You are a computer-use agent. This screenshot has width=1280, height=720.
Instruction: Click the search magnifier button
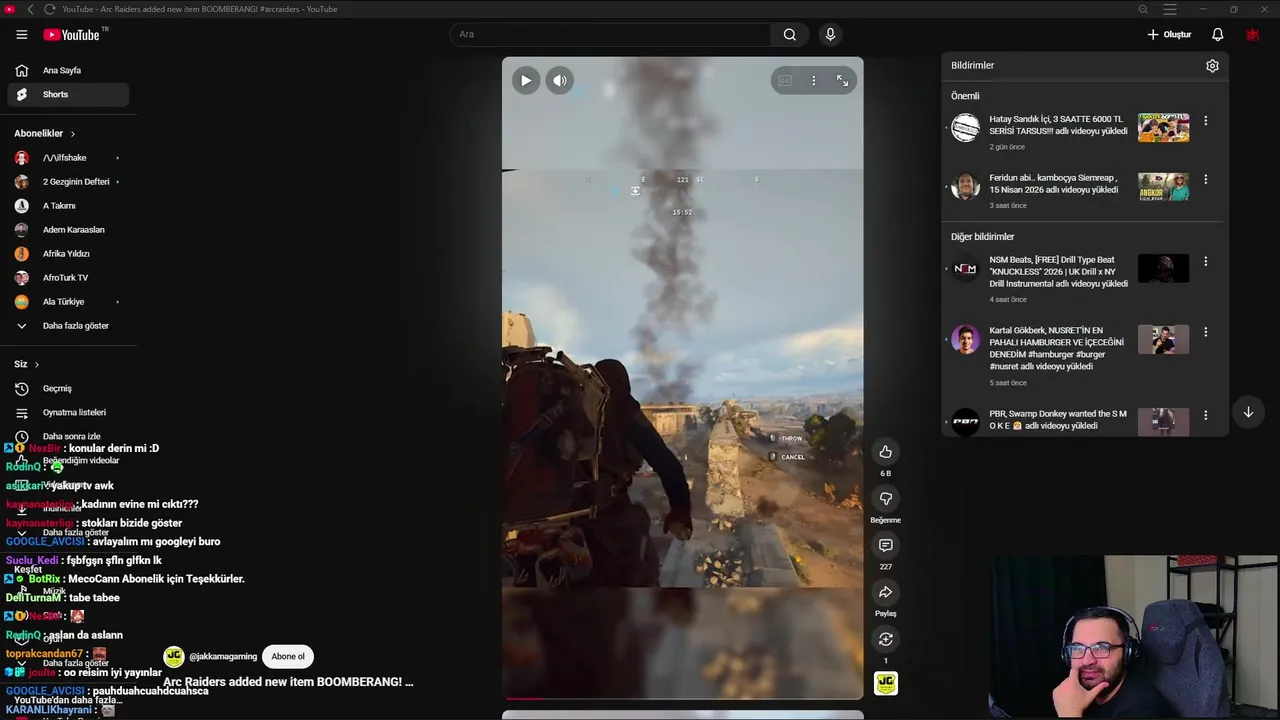pyautogui.click(x=790, y=34)
